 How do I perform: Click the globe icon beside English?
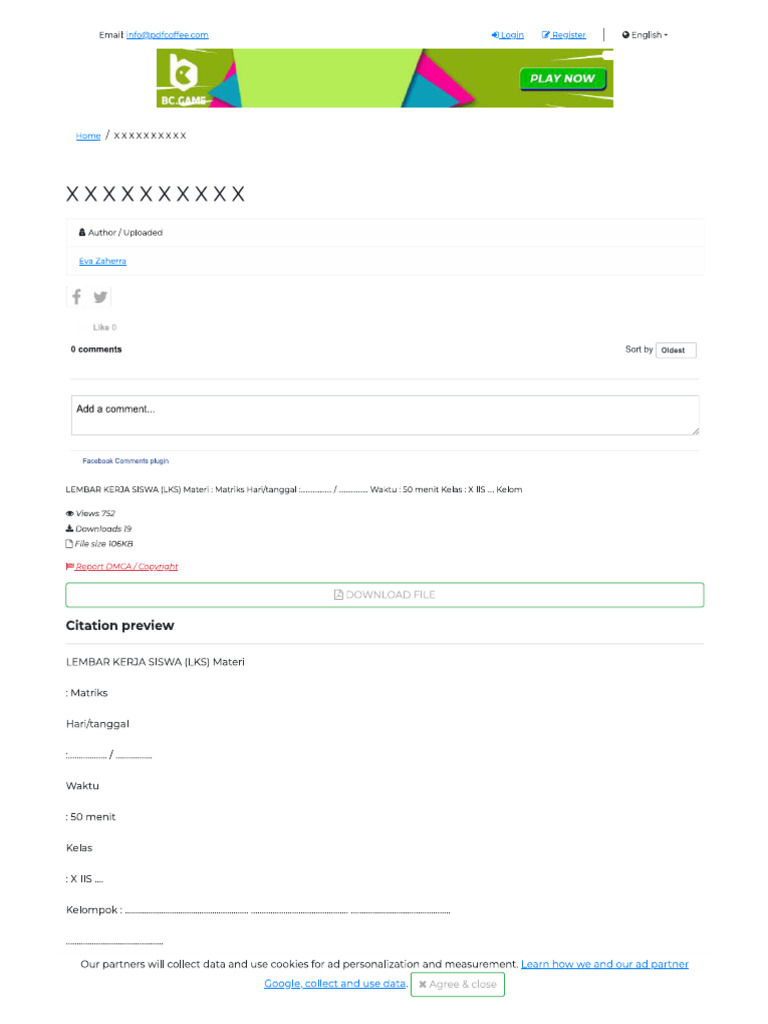point(626,35)
